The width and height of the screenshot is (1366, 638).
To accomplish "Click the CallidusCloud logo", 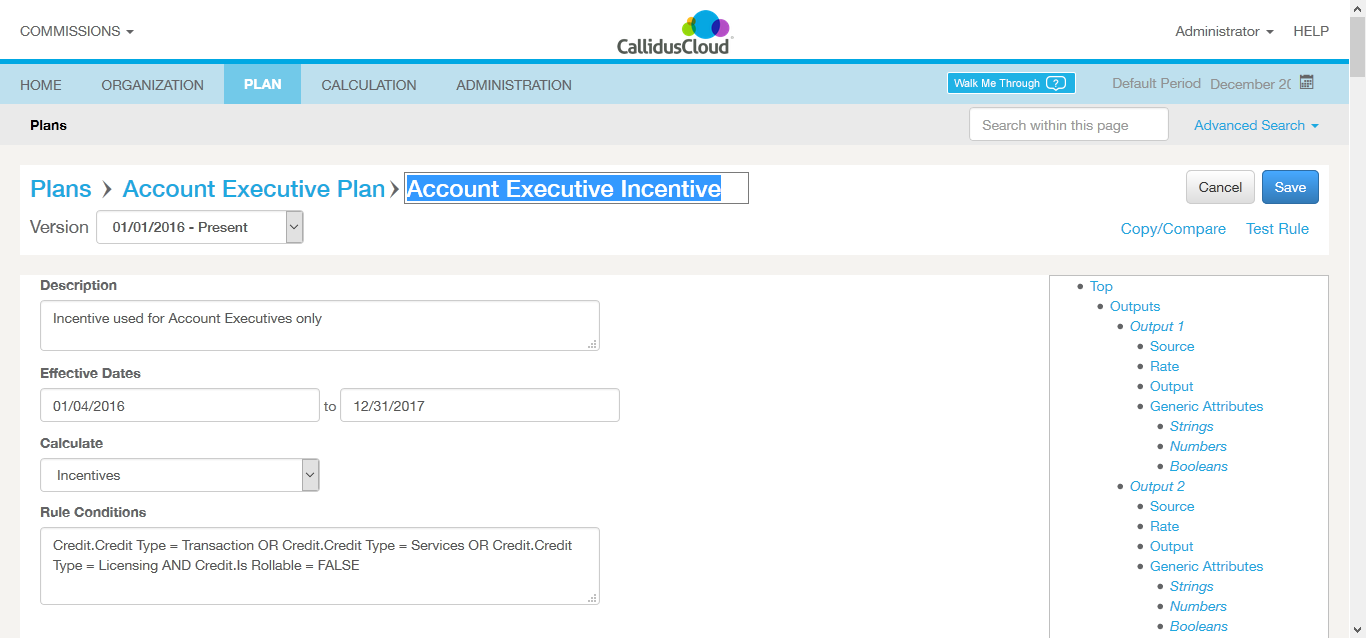I will (x=675, y=32).
